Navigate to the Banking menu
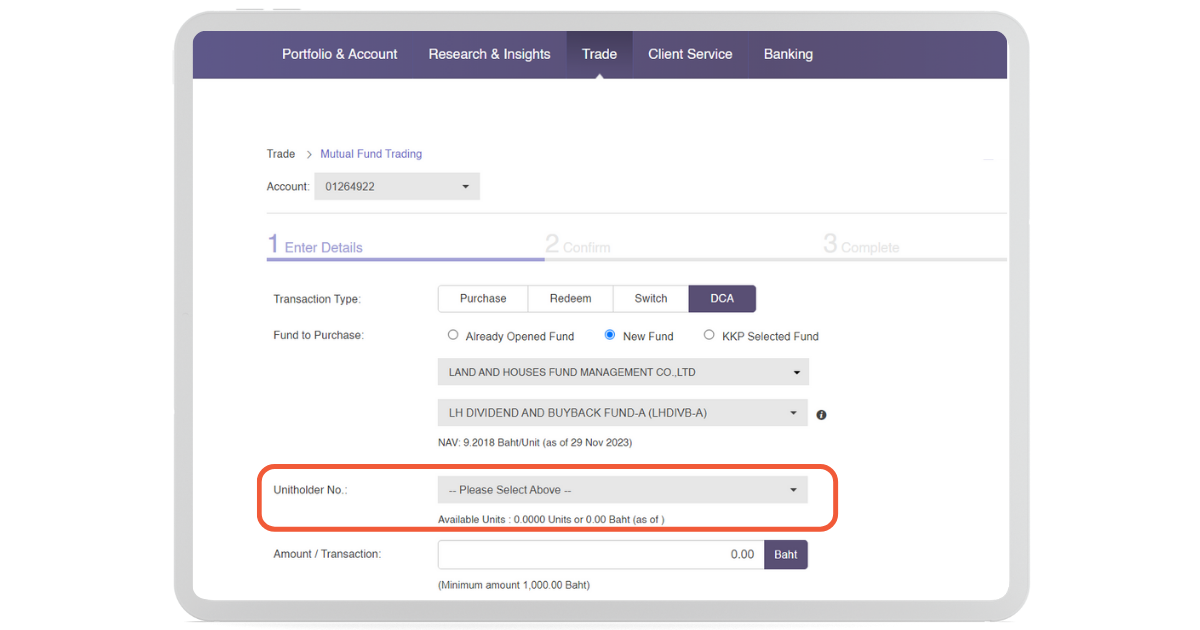This screenshot has height=630, width=1200. [788, 54]
